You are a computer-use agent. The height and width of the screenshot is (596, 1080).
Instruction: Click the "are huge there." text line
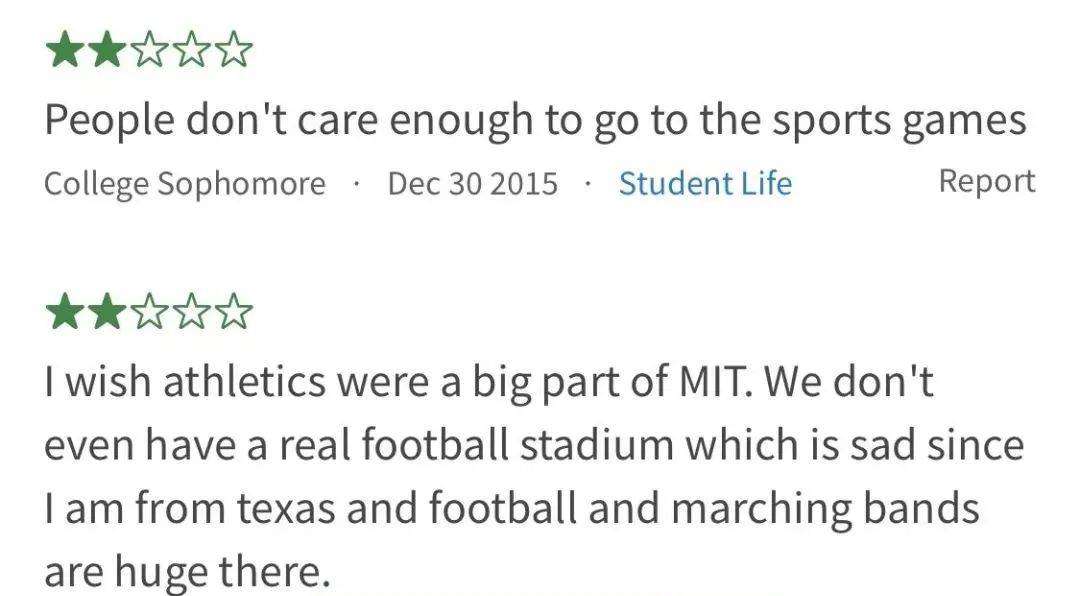click(x=187, y=571)
